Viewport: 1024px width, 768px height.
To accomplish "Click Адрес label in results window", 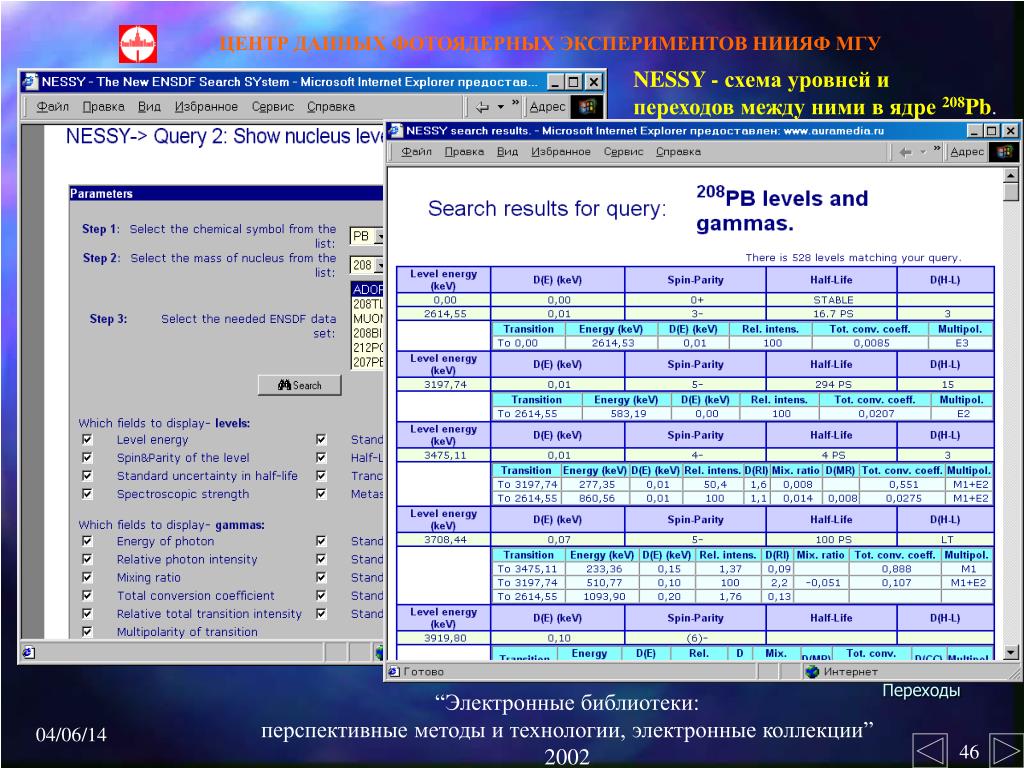I will pyautogui.click(x=967, y=152).
